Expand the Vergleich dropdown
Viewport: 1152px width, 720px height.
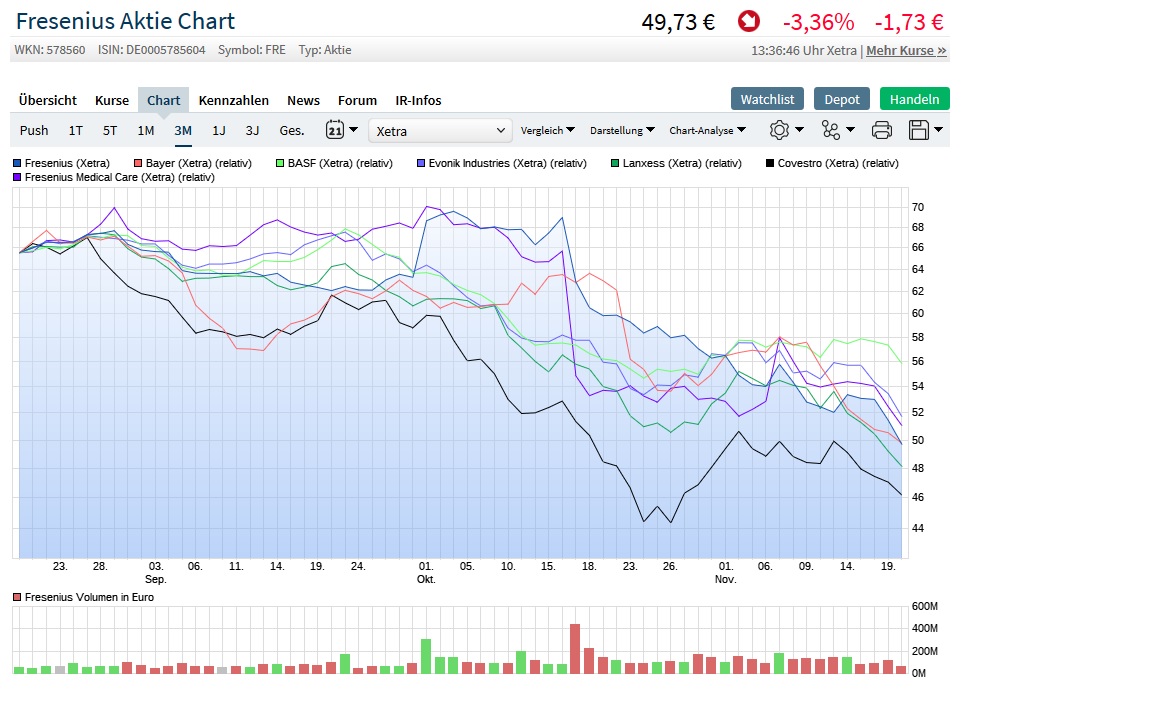point(548,130)
